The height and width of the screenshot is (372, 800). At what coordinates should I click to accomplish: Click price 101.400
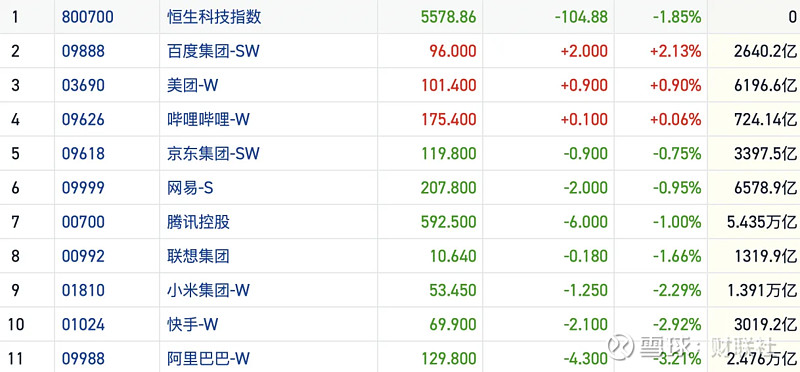(x=449, y=85)
